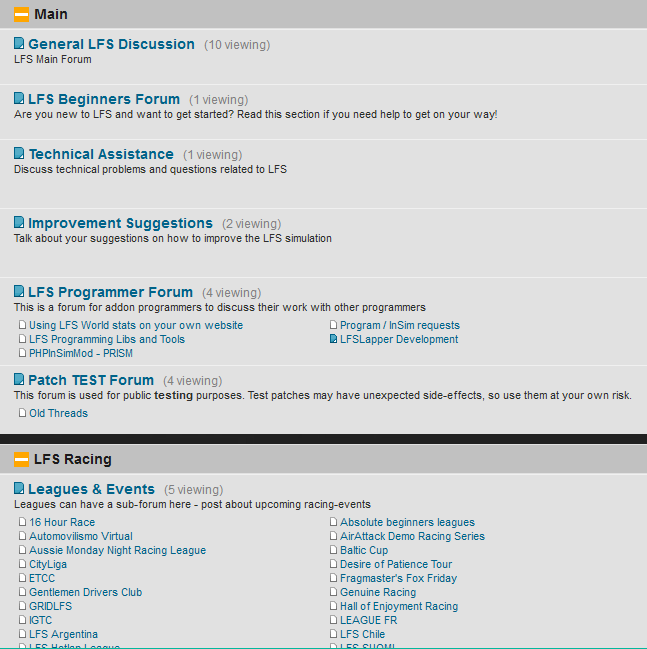Open LEAGUE FR subforum

[368, 620]
